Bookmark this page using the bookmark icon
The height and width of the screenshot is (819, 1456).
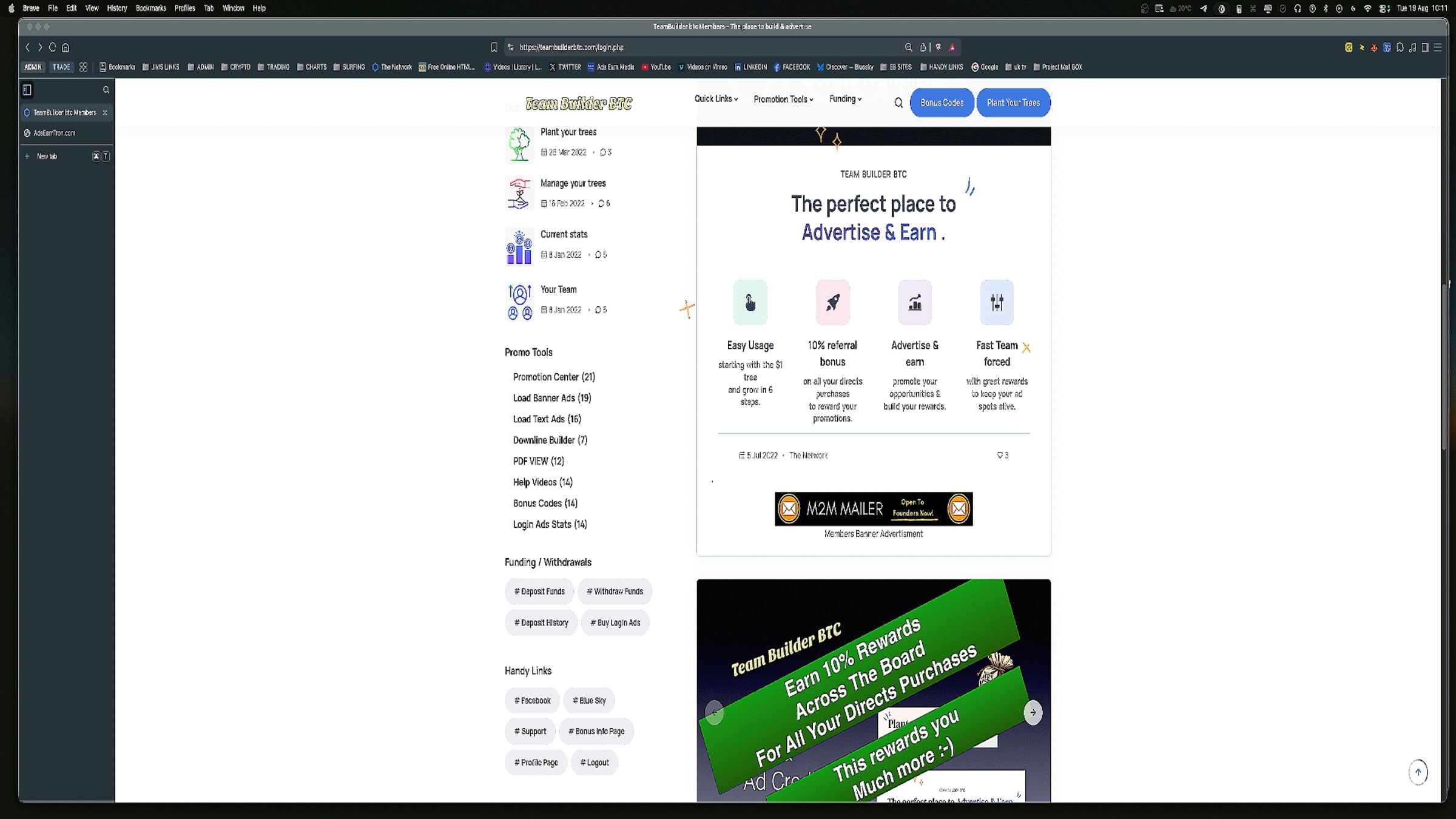point(494,47)
